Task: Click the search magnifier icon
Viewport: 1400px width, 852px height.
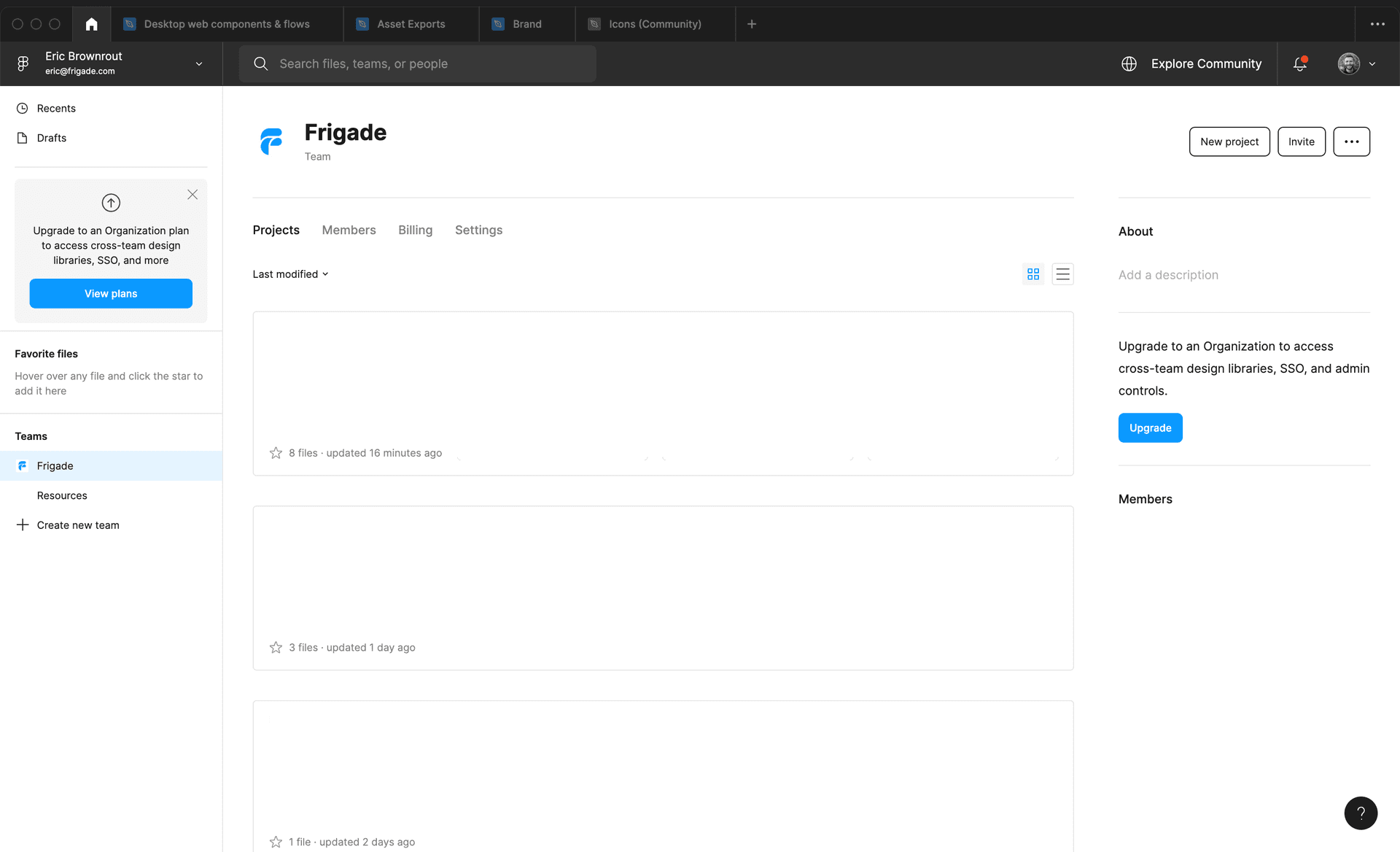Action: tap(260, 63)
